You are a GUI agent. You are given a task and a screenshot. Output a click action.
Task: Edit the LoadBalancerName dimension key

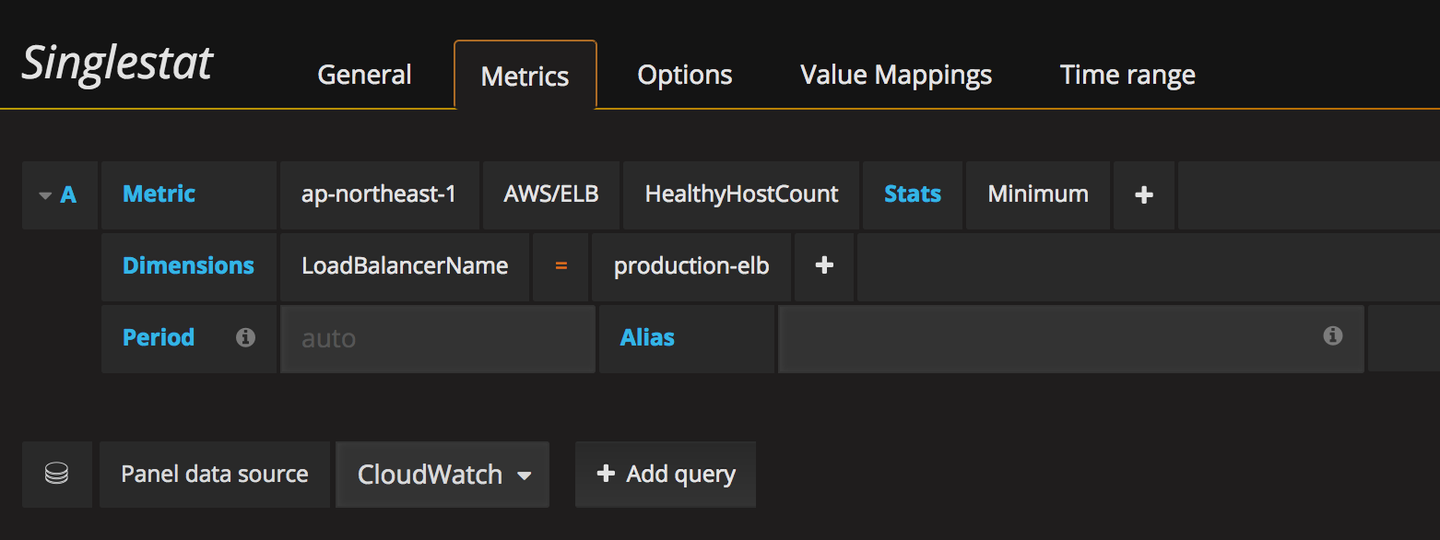404,266
